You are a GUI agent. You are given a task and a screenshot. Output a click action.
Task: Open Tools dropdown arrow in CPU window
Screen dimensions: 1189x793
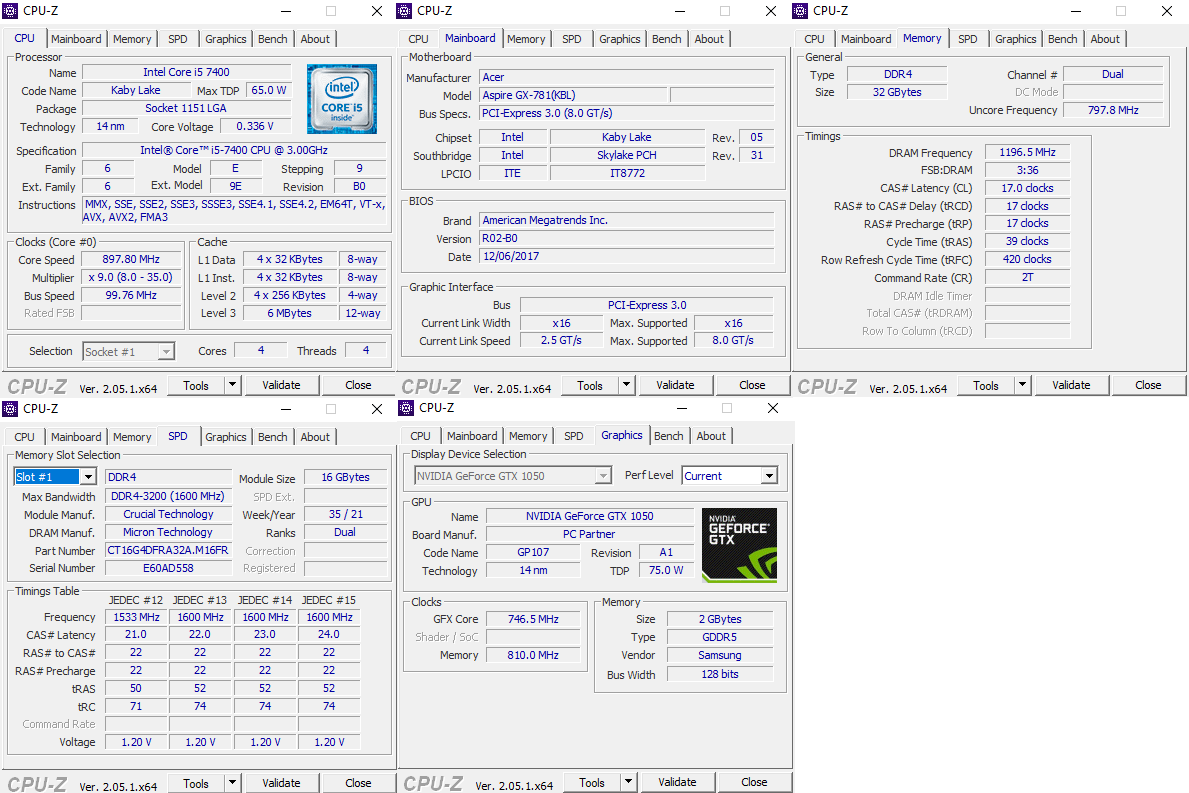(x=233, y=385)
